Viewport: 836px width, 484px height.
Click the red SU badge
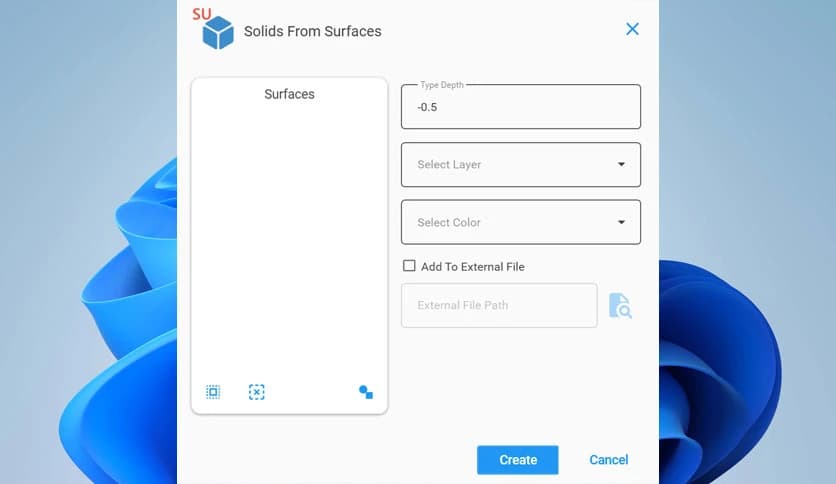[202, 13]
